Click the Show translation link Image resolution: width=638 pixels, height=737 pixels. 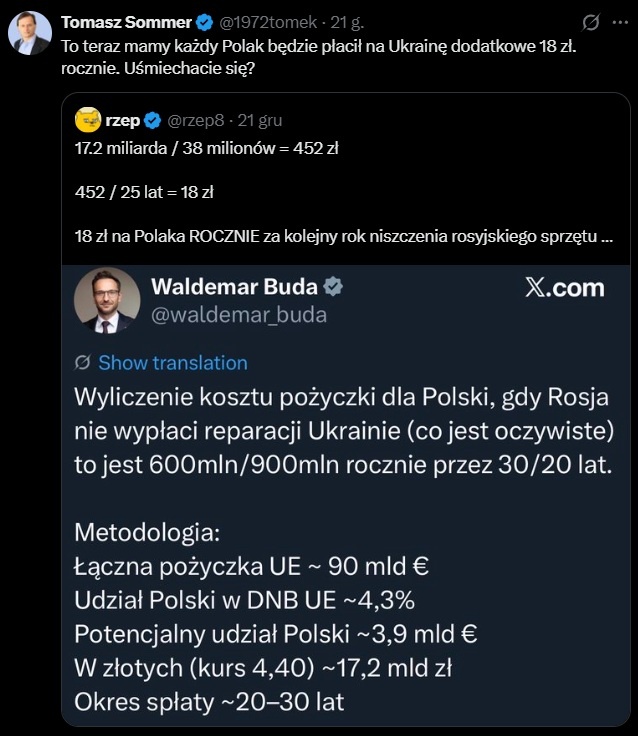[x=172, y=363]
